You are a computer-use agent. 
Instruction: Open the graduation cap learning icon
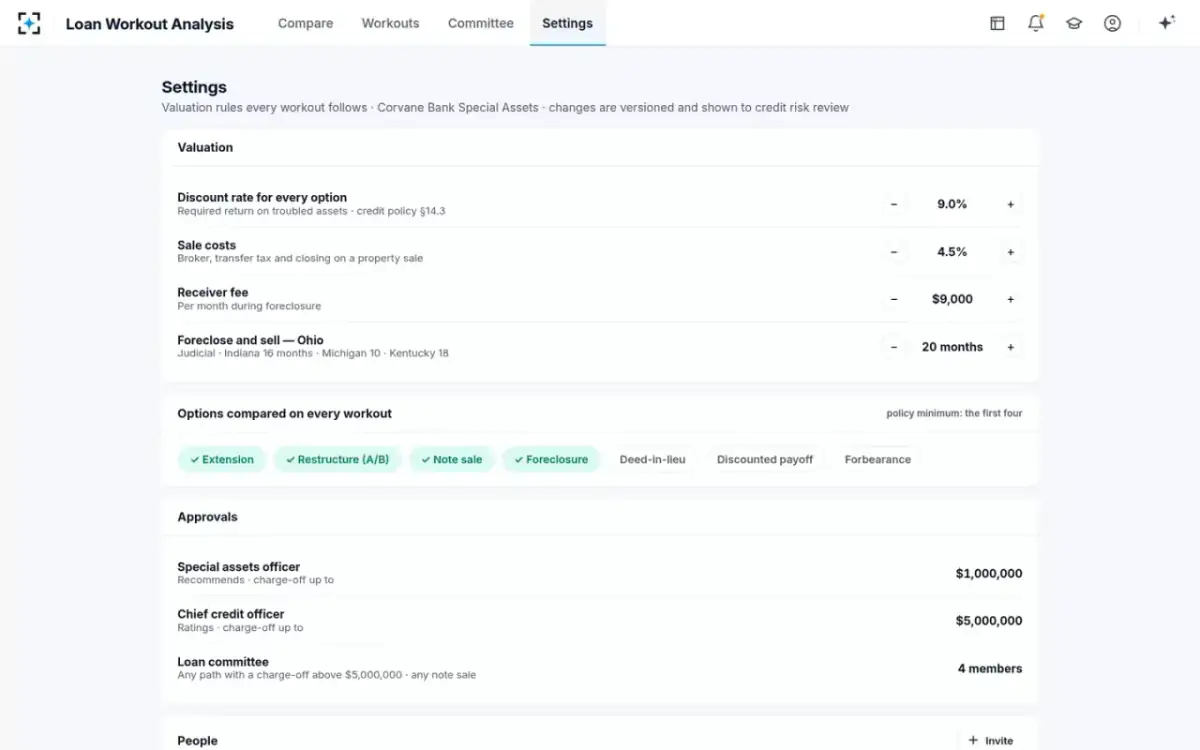coord(1074,23)
